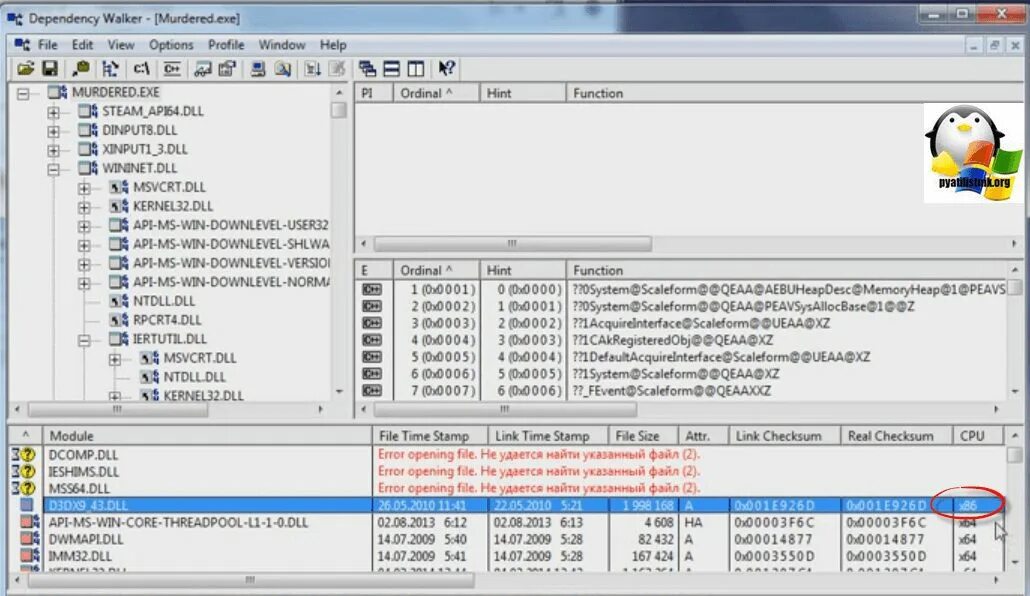Select the RPCRT4.DLL tree item
This screenshot has width=1030, height=596.
[167, 320]
